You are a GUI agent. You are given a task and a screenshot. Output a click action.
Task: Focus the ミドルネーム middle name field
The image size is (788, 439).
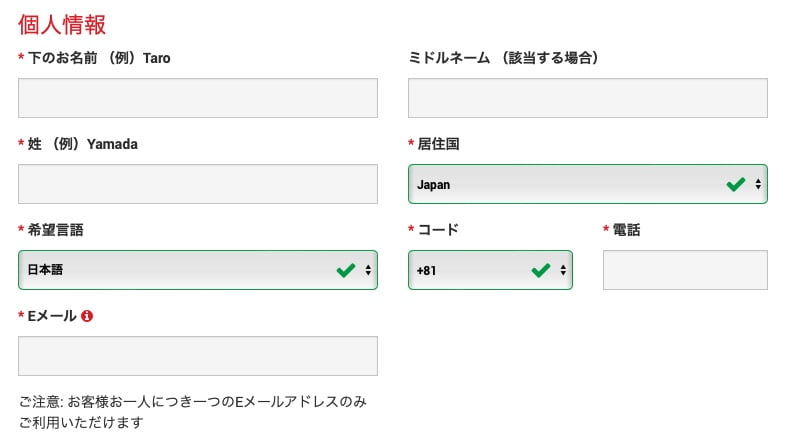[587, 98]
